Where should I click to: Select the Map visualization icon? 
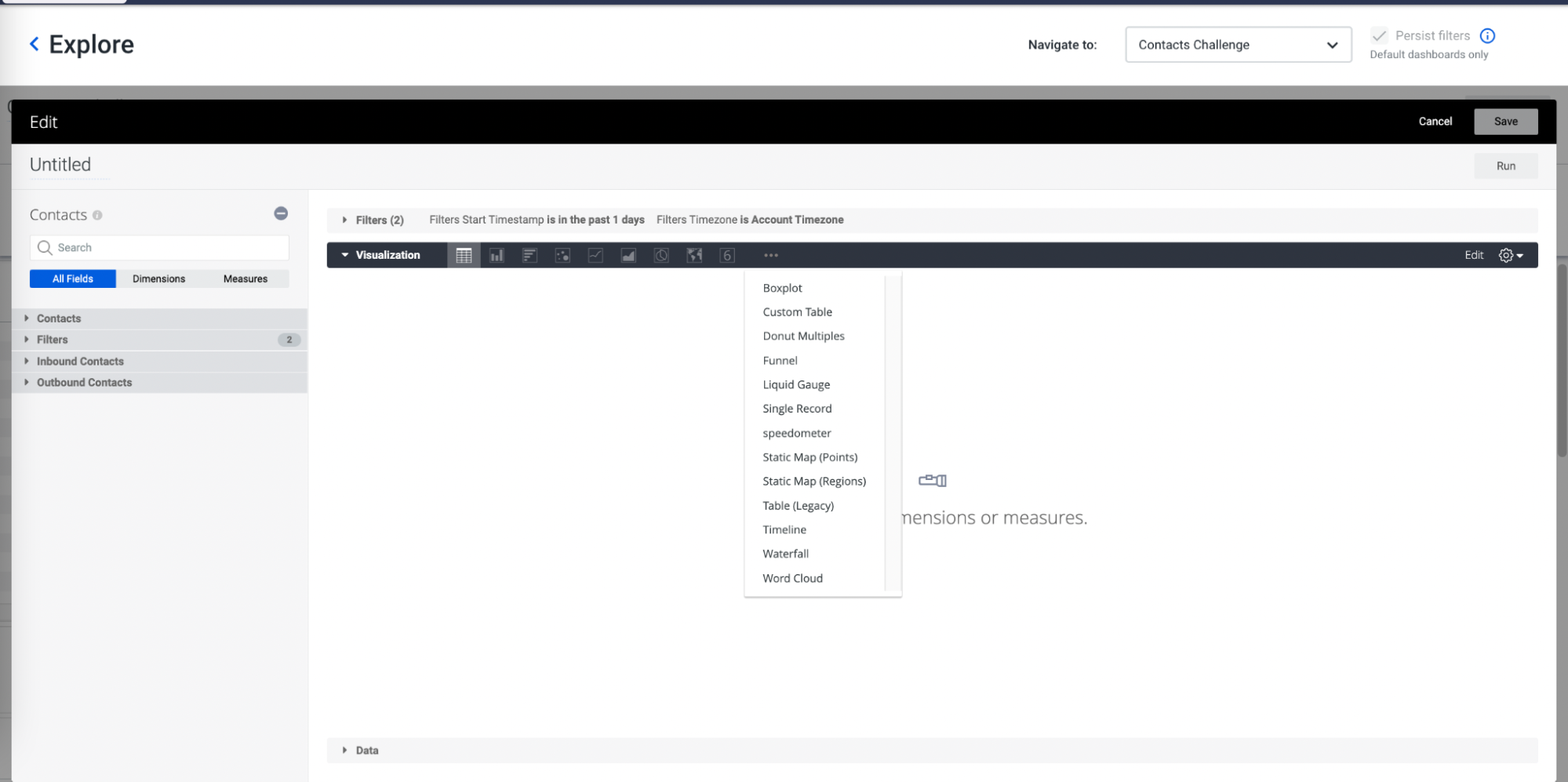point(694,255)
